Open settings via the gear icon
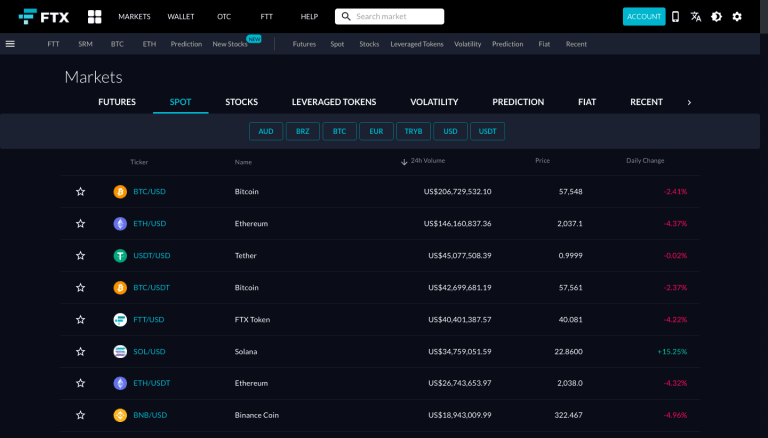 coord(737,17)
